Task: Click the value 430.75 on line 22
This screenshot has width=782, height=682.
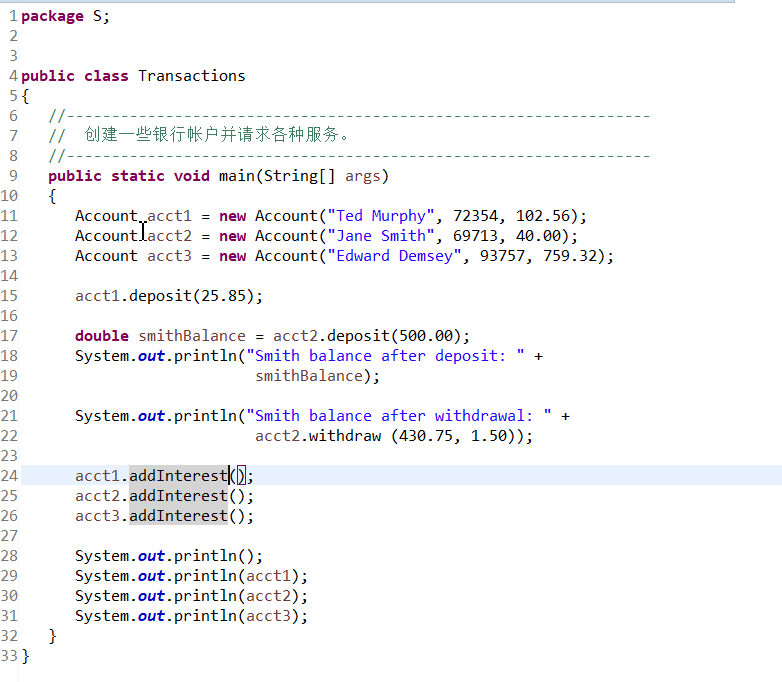Action: pos(426,436)
